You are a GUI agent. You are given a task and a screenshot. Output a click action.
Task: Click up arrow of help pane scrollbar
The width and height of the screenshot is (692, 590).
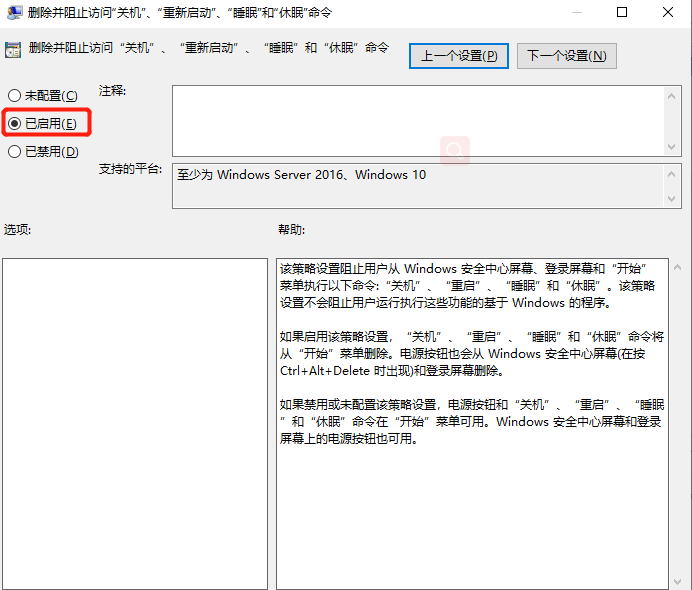(677, 267)
